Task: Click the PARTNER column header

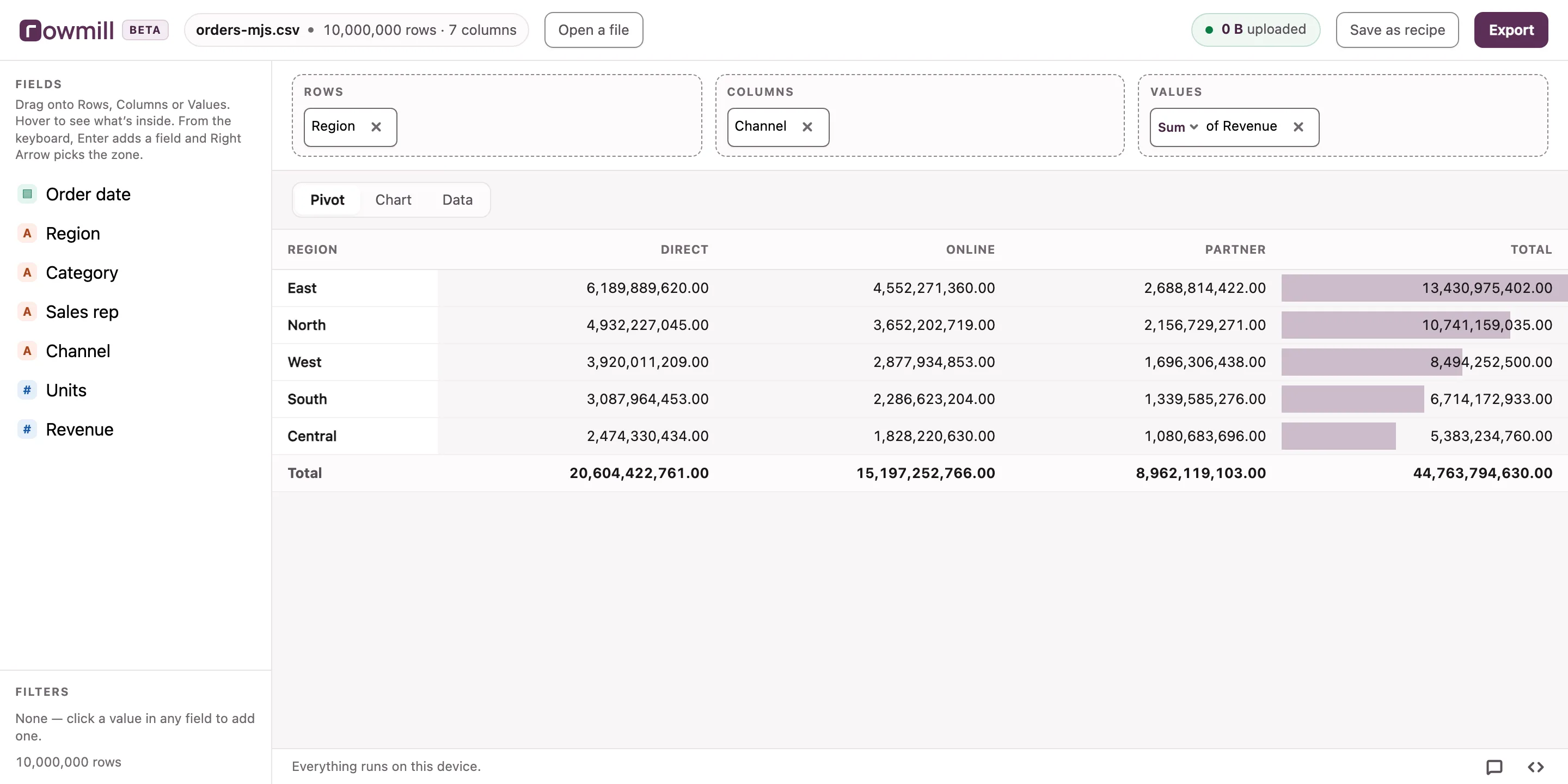Action: [1235, 249]
